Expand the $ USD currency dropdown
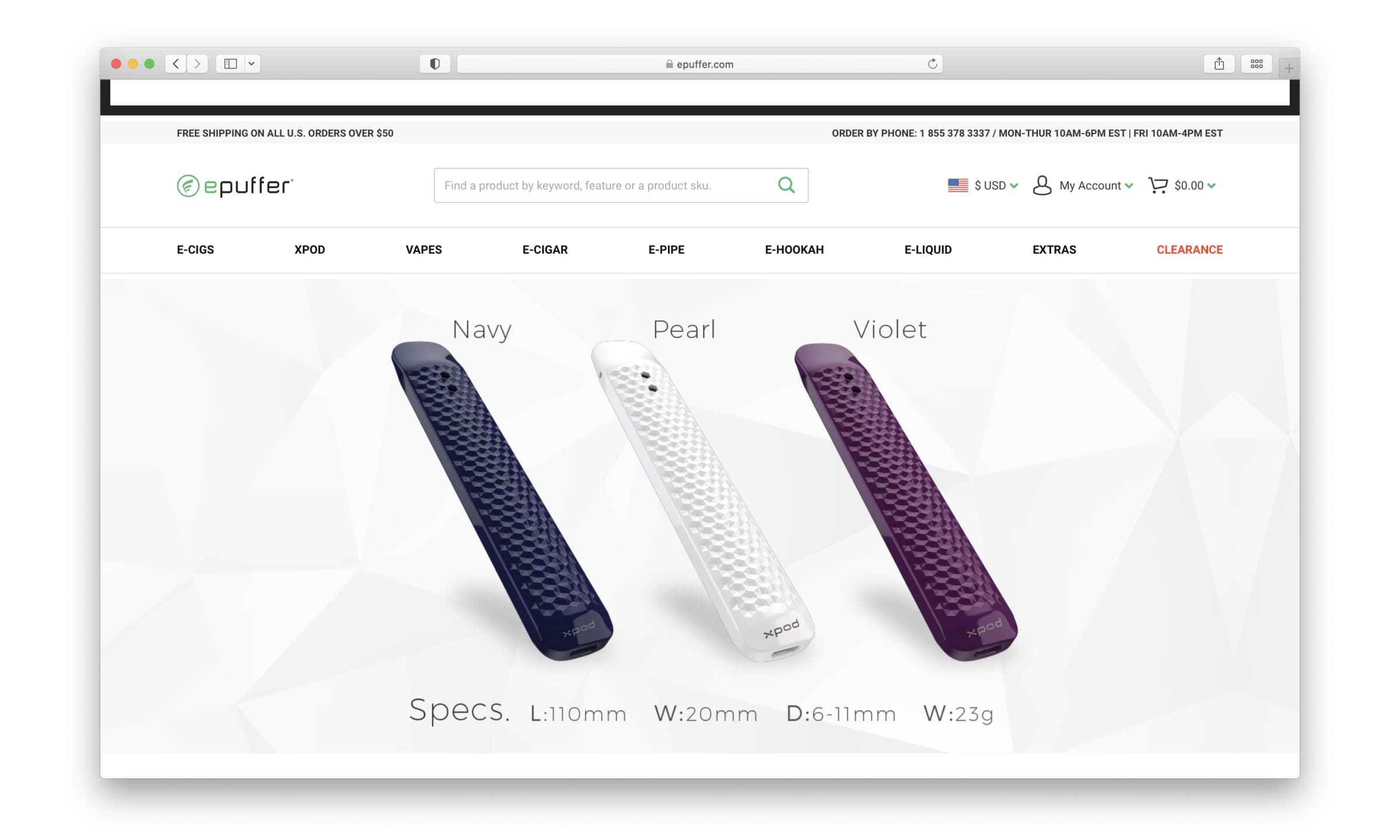Screen dimensions: 1400x840 tap(983, 185)
